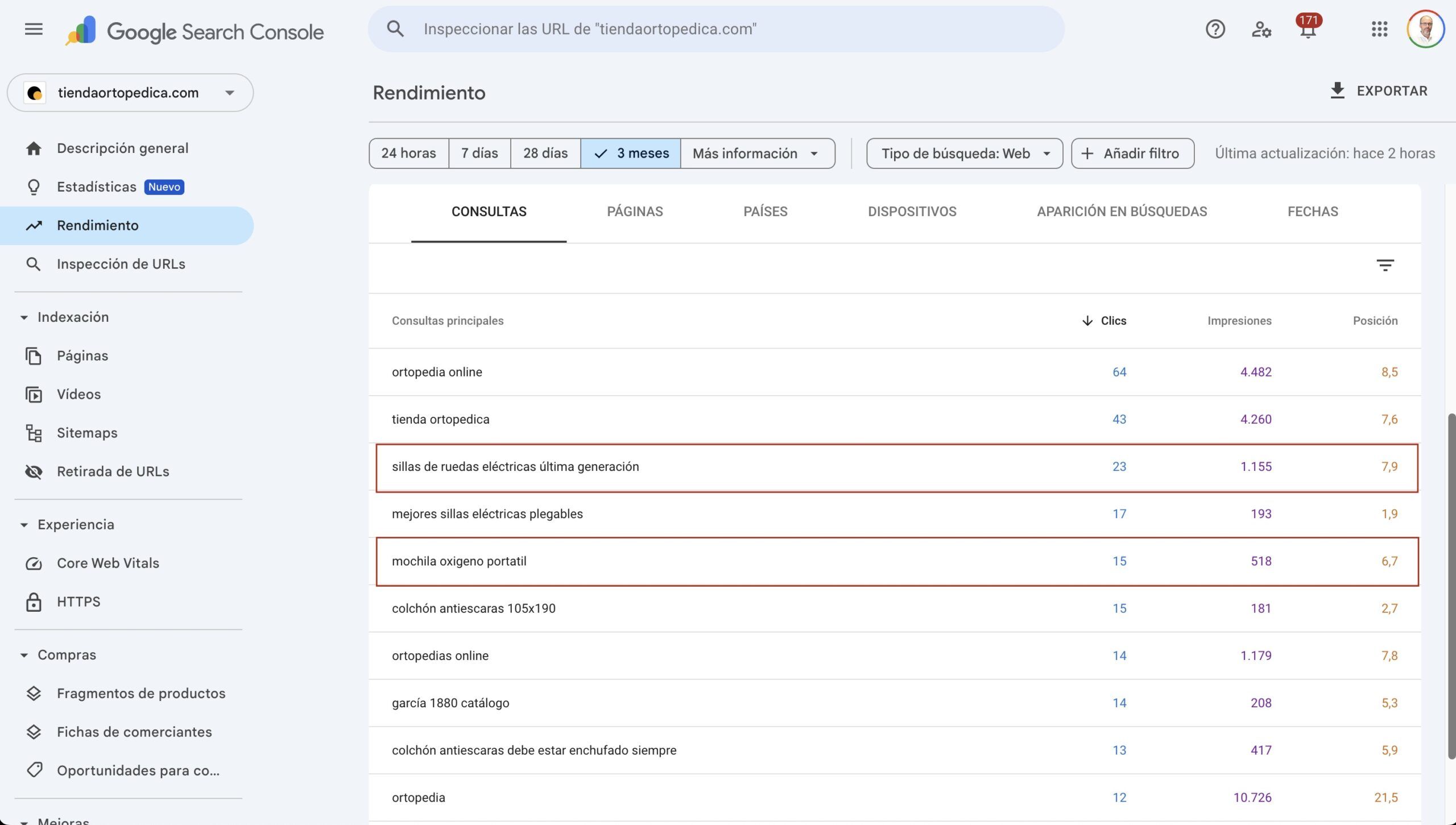Select the 24 horas date range
This screenshot has width=1456, height=825.
tap(408, 154)
